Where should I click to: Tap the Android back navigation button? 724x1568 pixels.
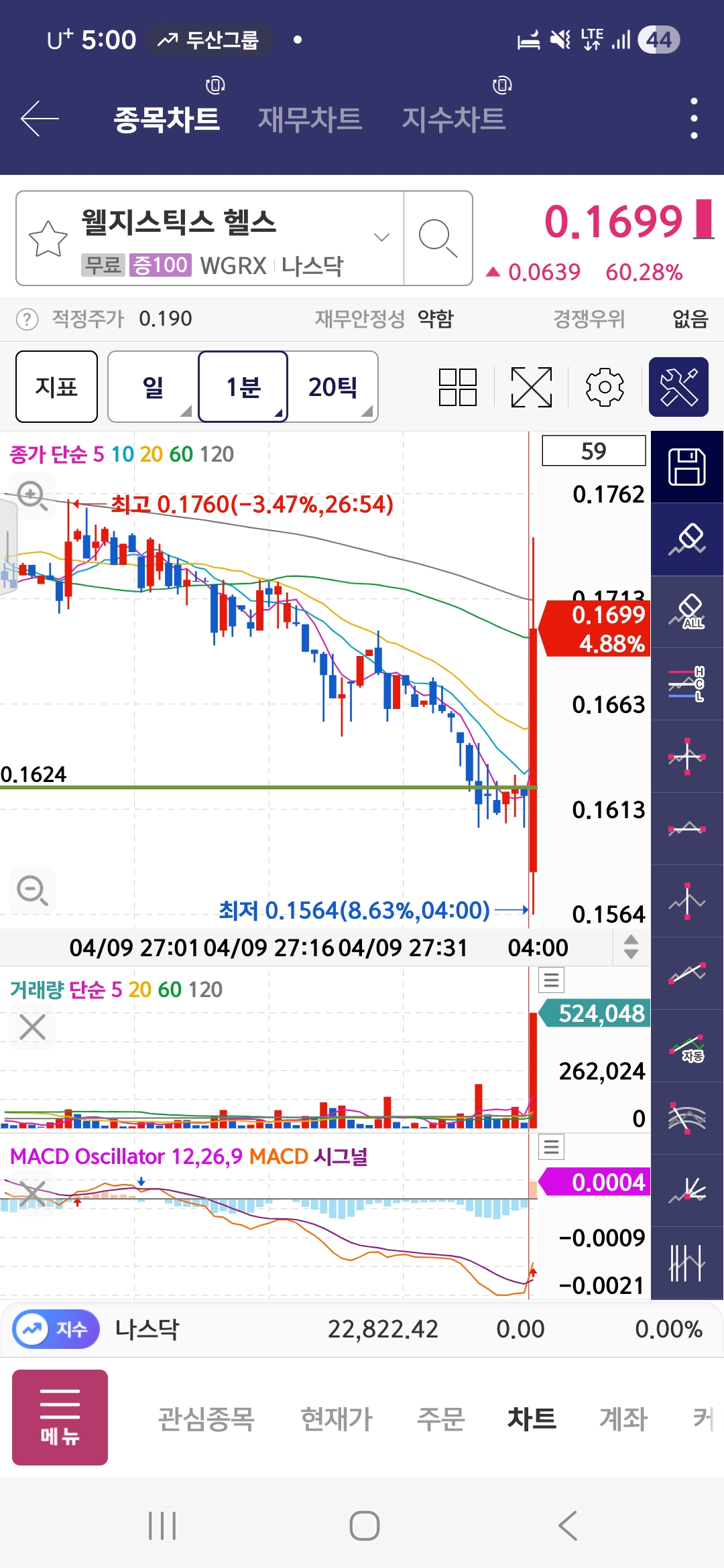(x=567, y=1526)
